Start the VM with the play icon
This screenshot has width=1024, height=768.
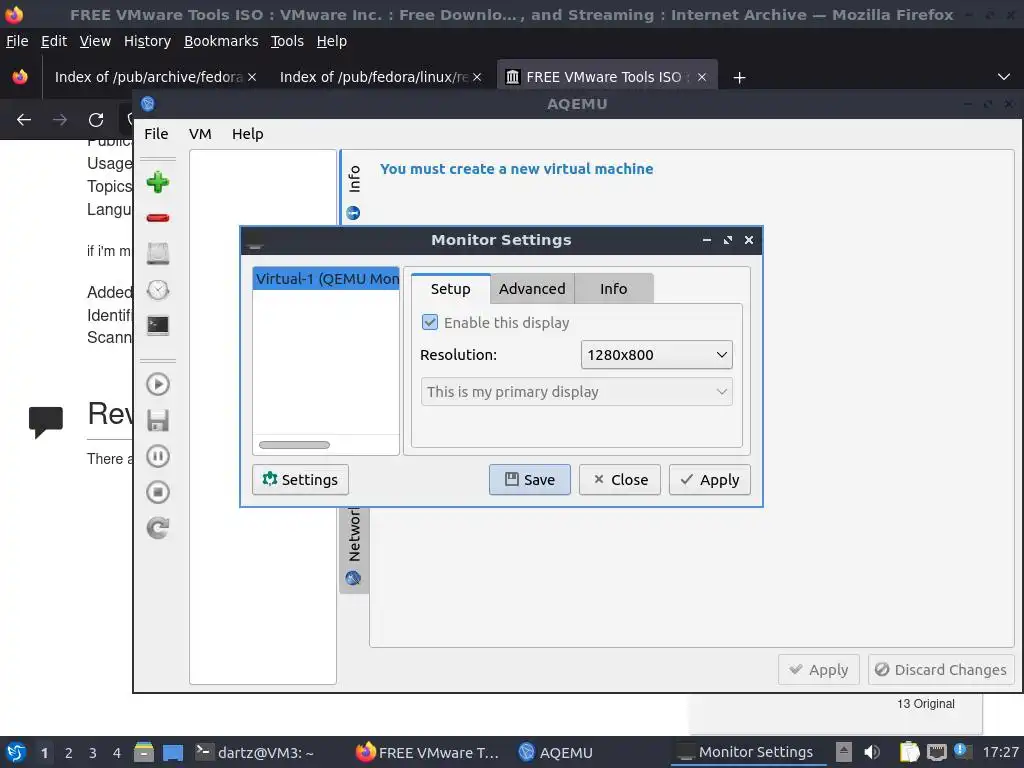(157, 384)
